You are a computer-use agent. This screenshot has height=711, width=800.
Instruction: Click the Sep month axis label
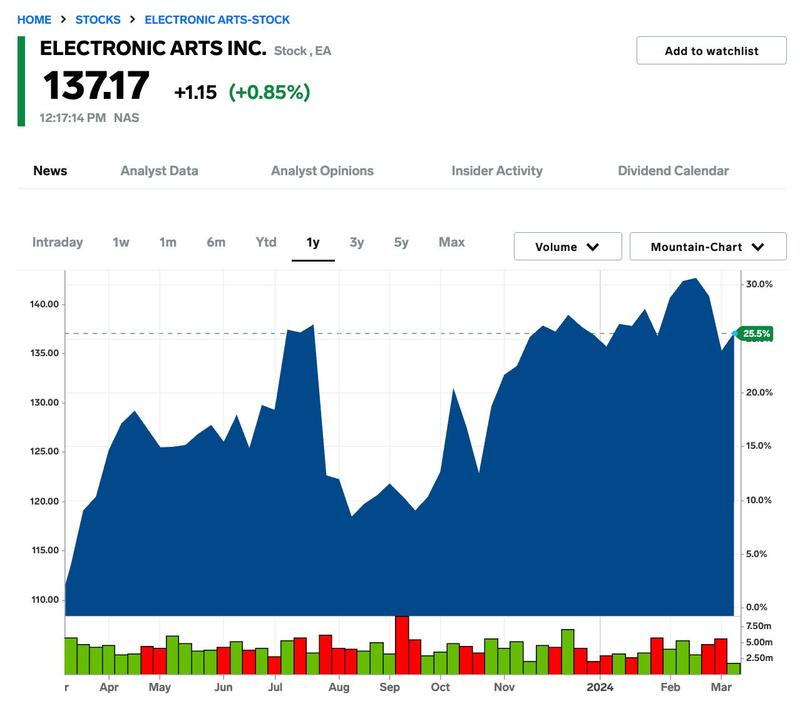(390, 688)
